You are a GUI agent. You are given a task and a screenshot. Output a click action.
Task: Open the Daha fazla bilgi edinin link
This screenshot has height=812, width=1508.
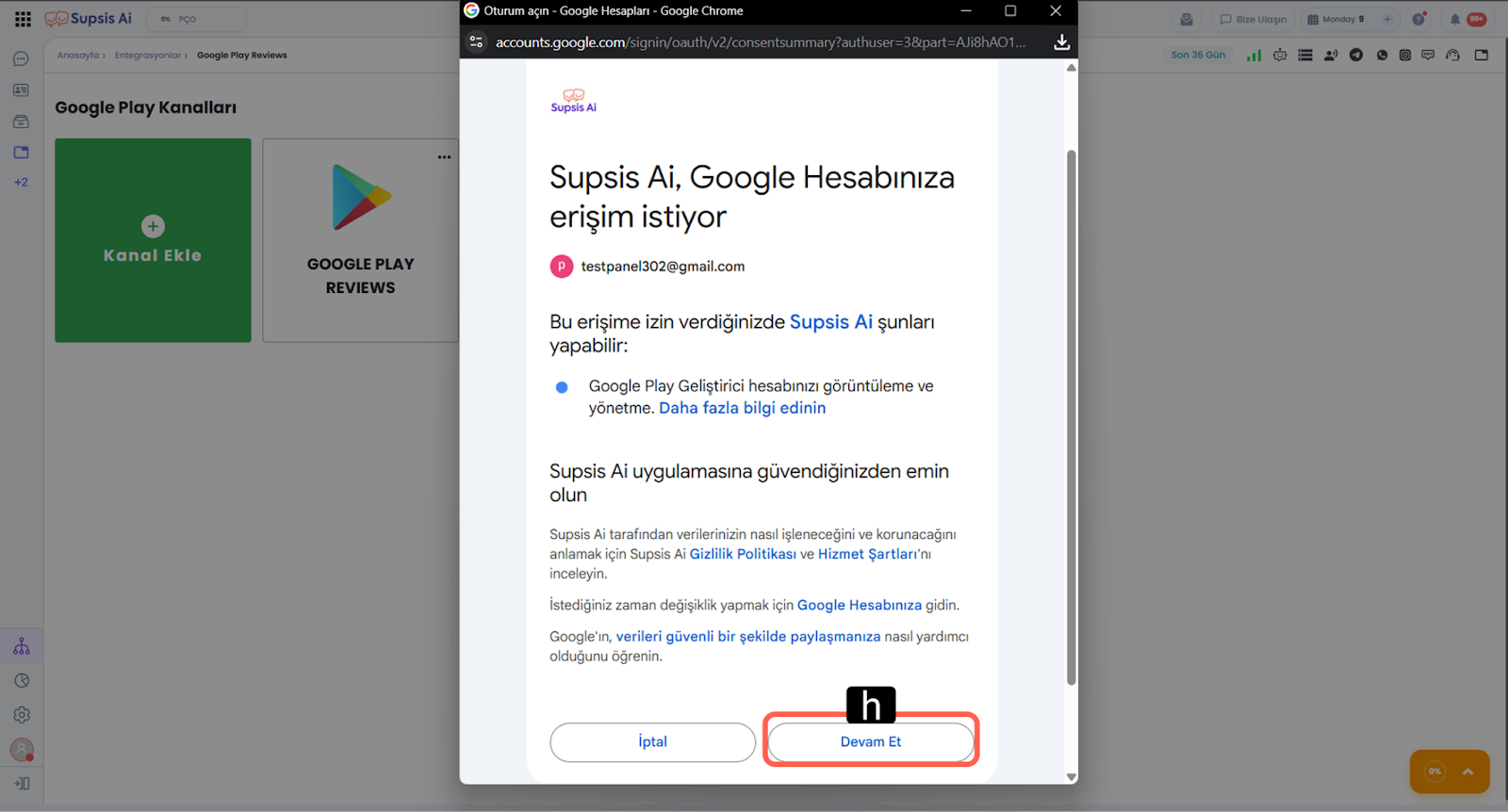[742, 408]
